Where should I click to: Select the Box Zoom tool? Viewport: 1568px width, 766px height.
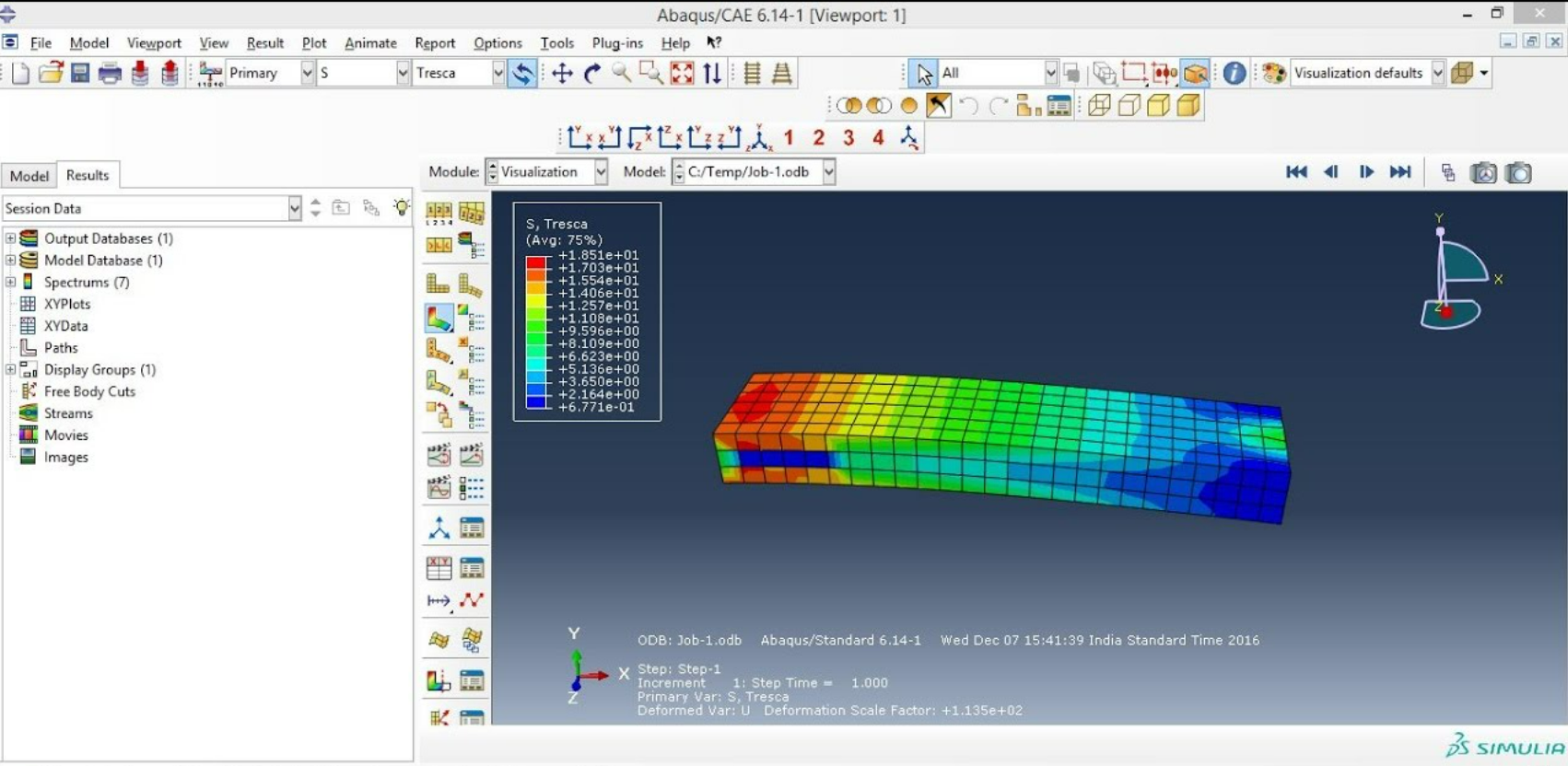[x=651, y=73]
